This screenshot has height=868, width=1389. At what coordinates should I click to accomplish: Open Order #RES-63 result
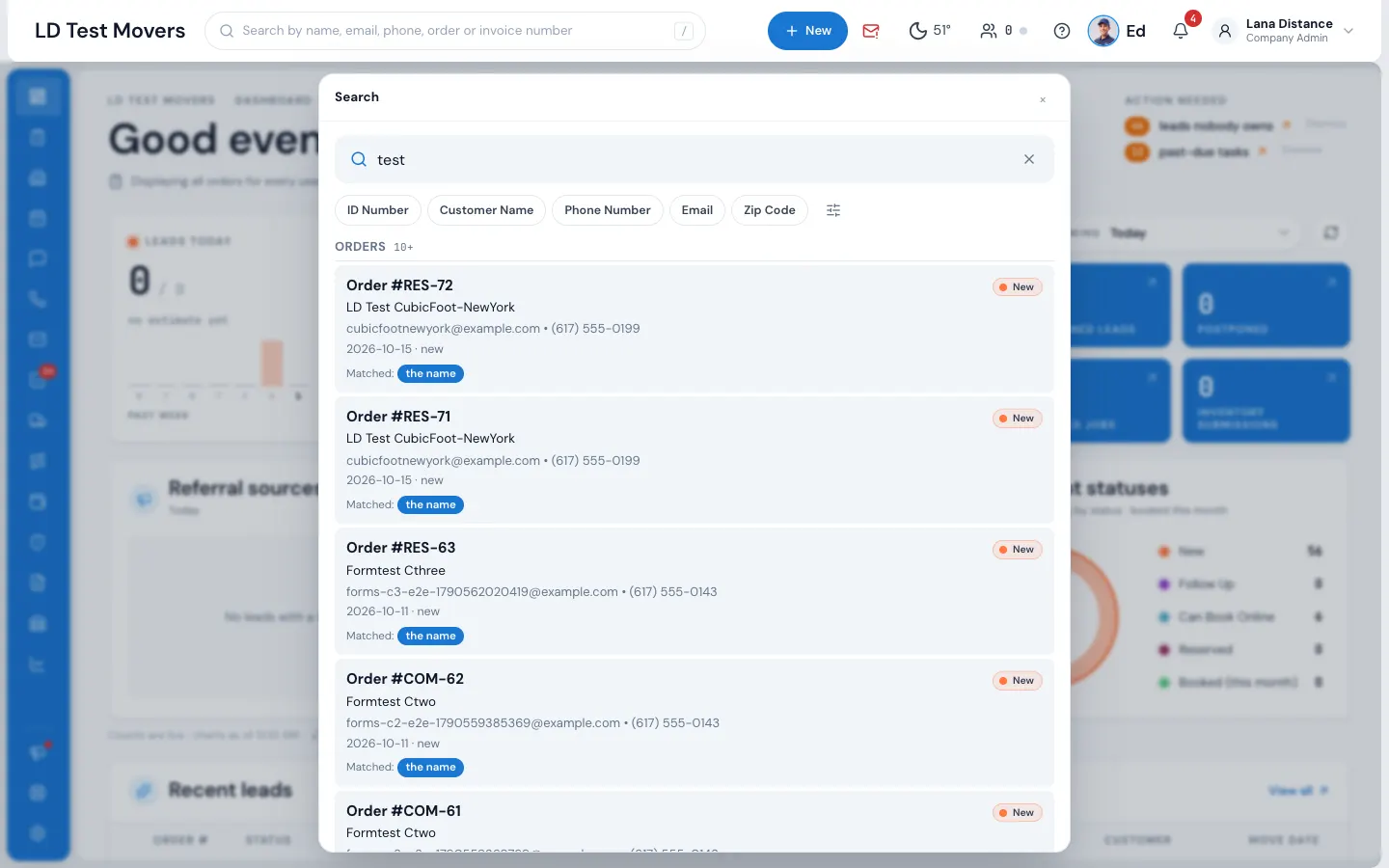tap(694, 591)
